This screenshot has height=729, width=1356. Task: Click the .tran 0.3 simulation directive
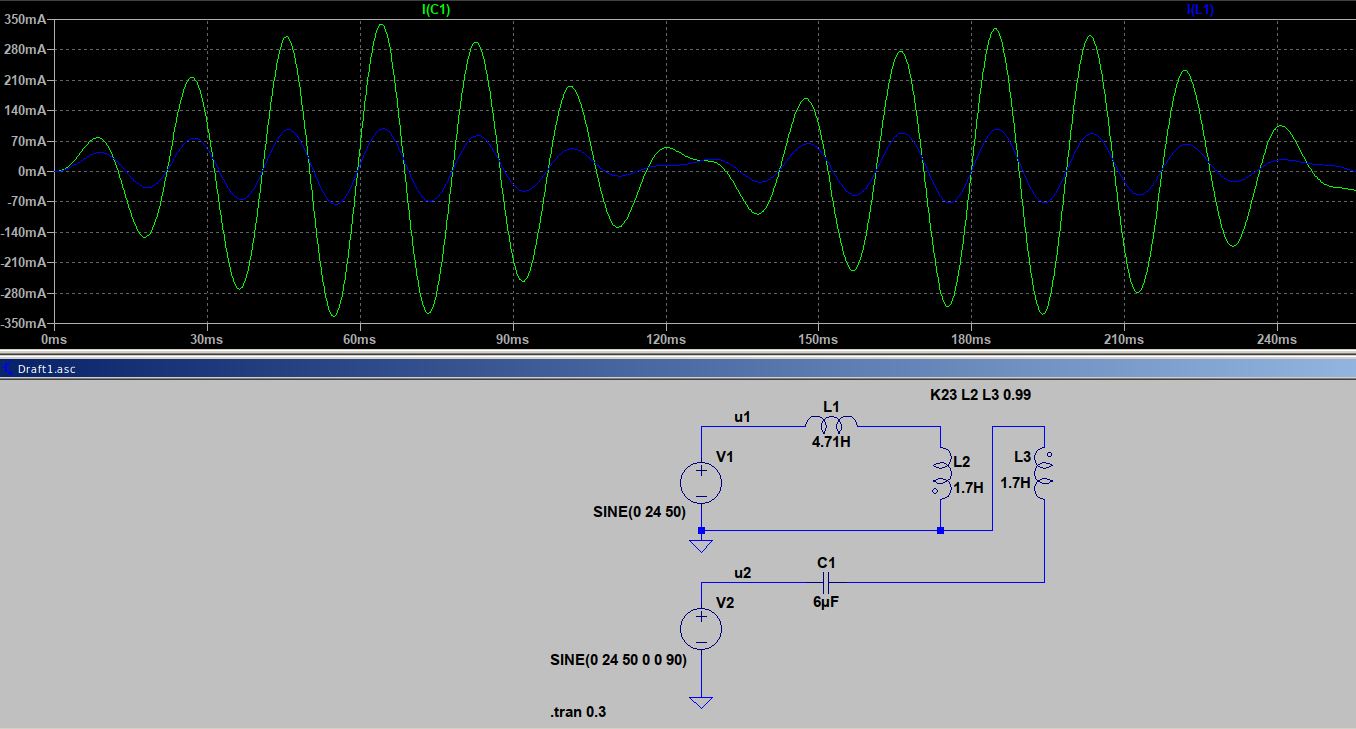click(x=578, y=713)
